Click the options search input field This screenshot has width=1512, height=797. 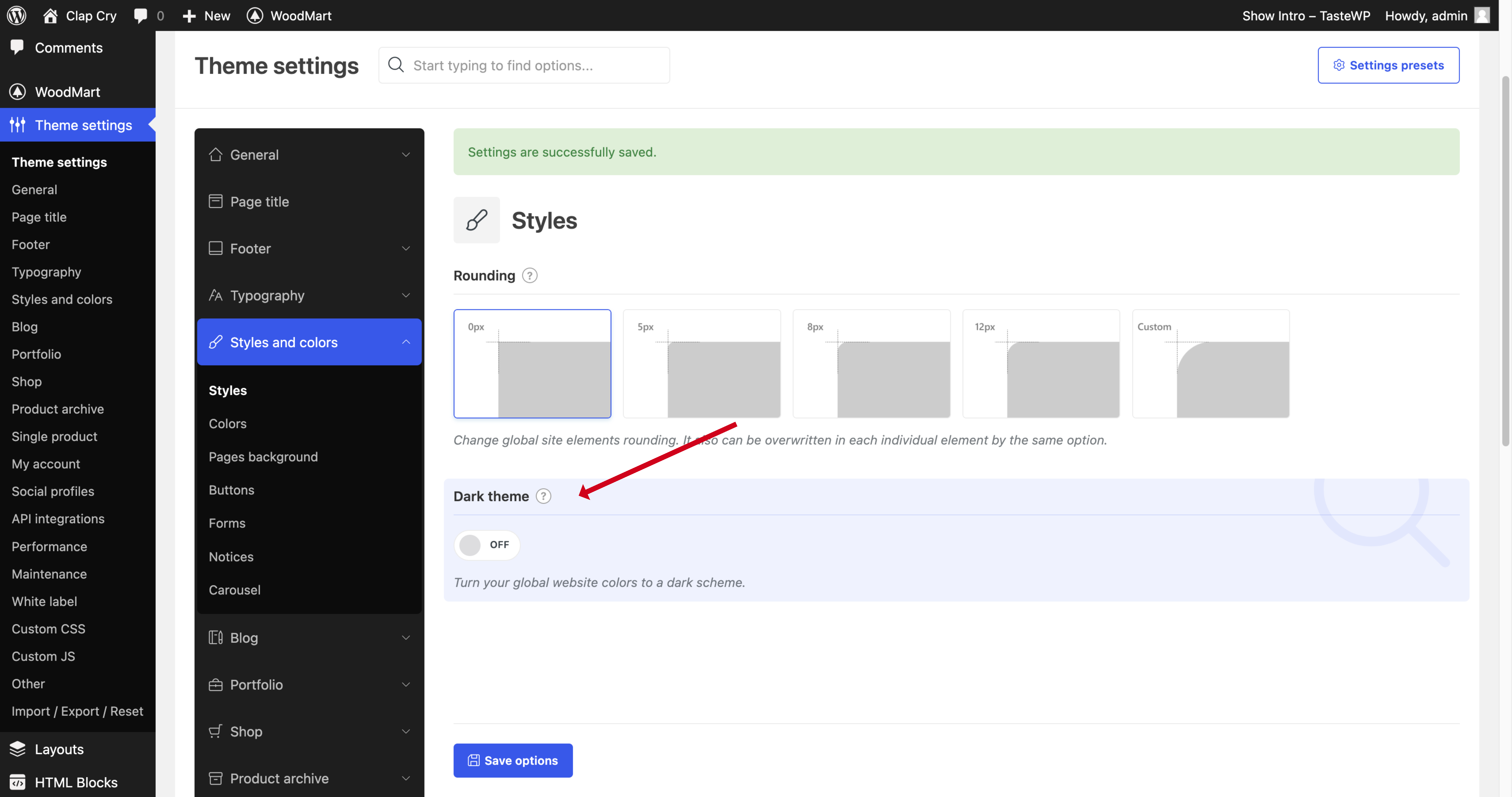pos(524,65)
